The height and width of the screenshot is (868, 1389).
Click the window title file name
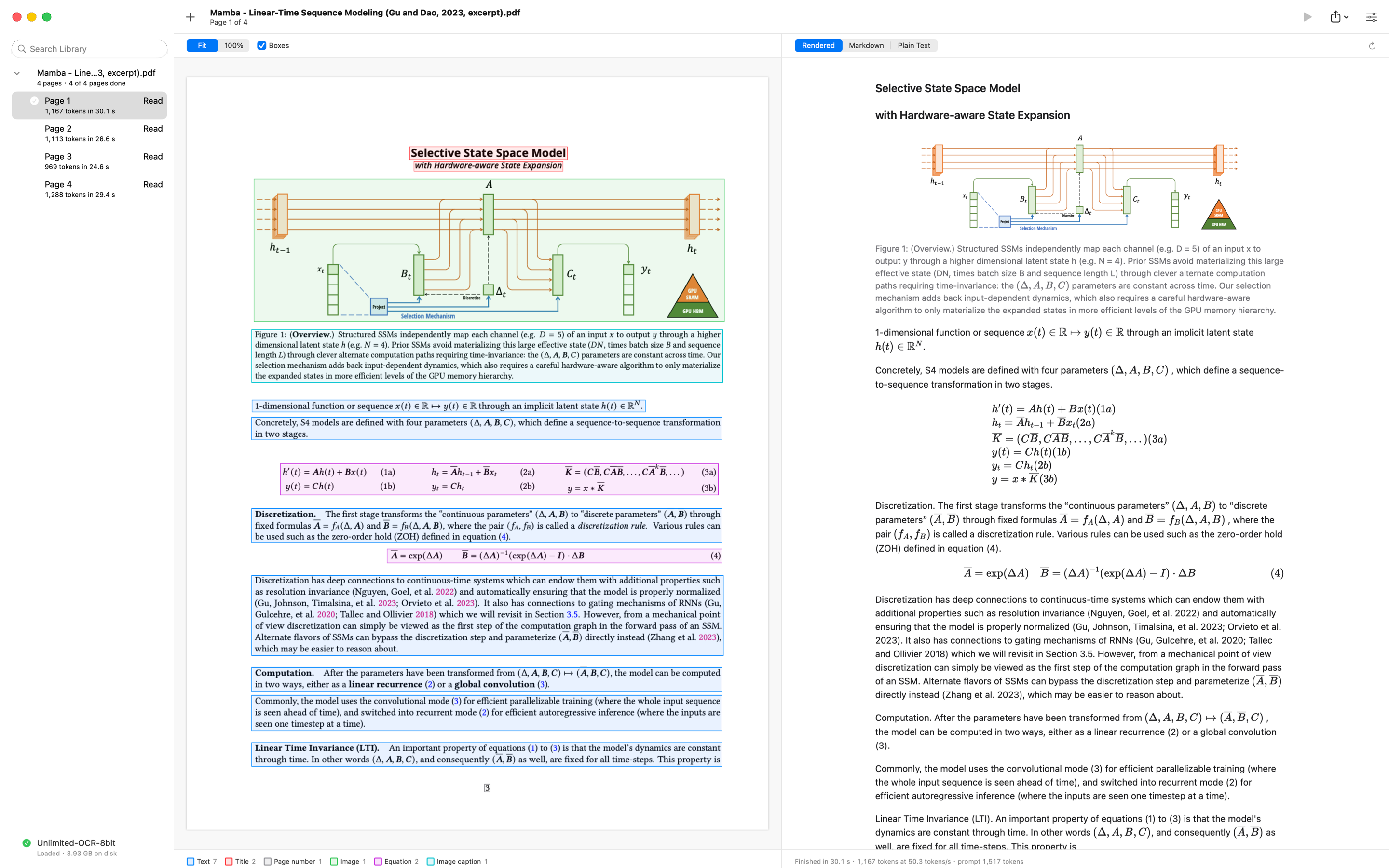pyautogui.click(x=365, y=13)
